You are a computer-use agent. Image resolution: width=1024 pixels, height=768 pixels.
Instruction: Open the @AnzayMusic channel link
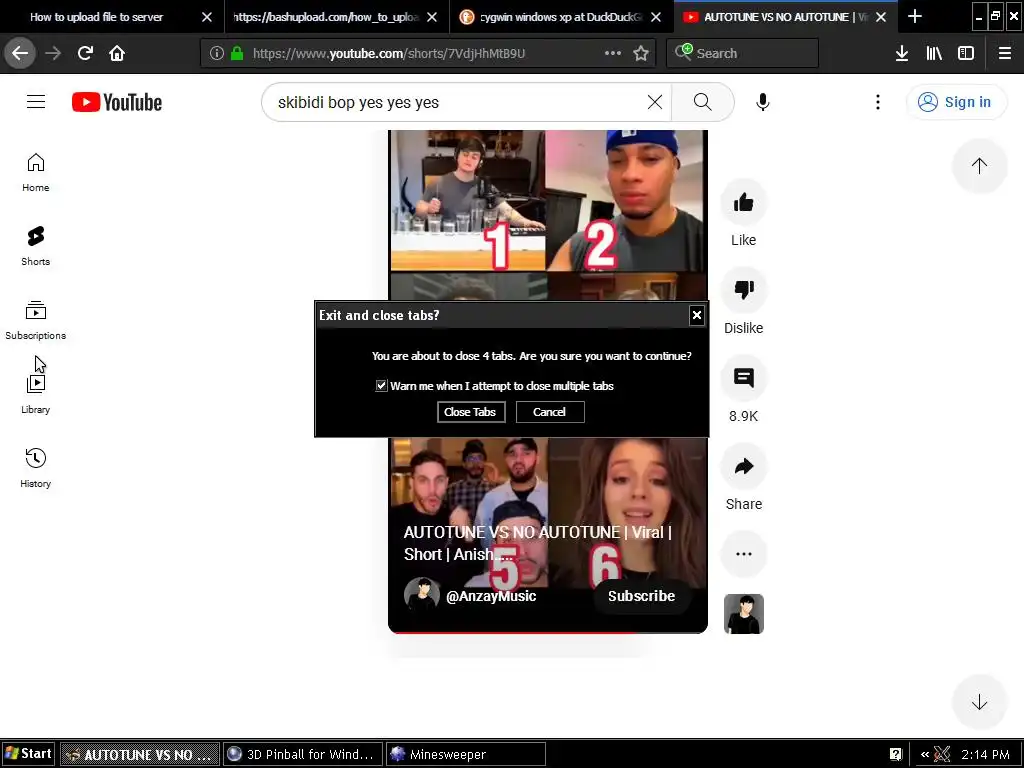(490, 596)
